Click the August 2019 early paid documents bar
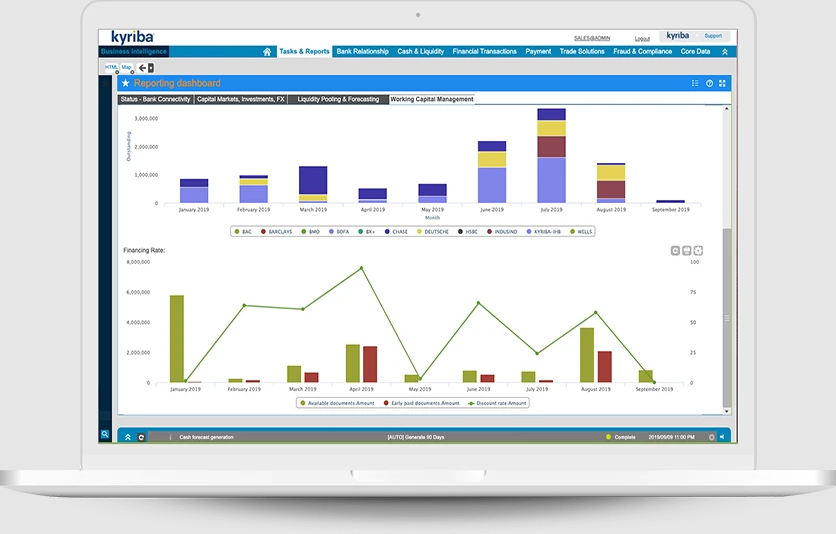This screenshot has height=534, width=836. point(605,367)
